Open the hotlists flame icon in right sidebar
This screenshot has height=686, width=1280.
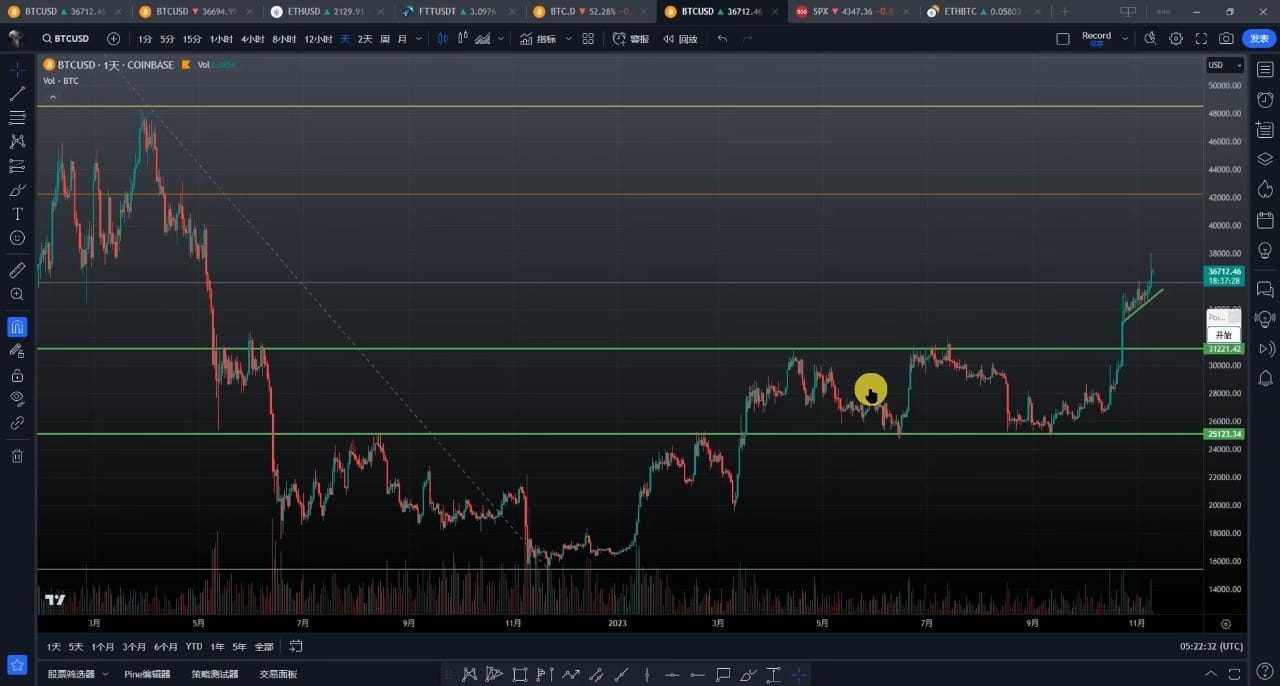(1265, 189)
